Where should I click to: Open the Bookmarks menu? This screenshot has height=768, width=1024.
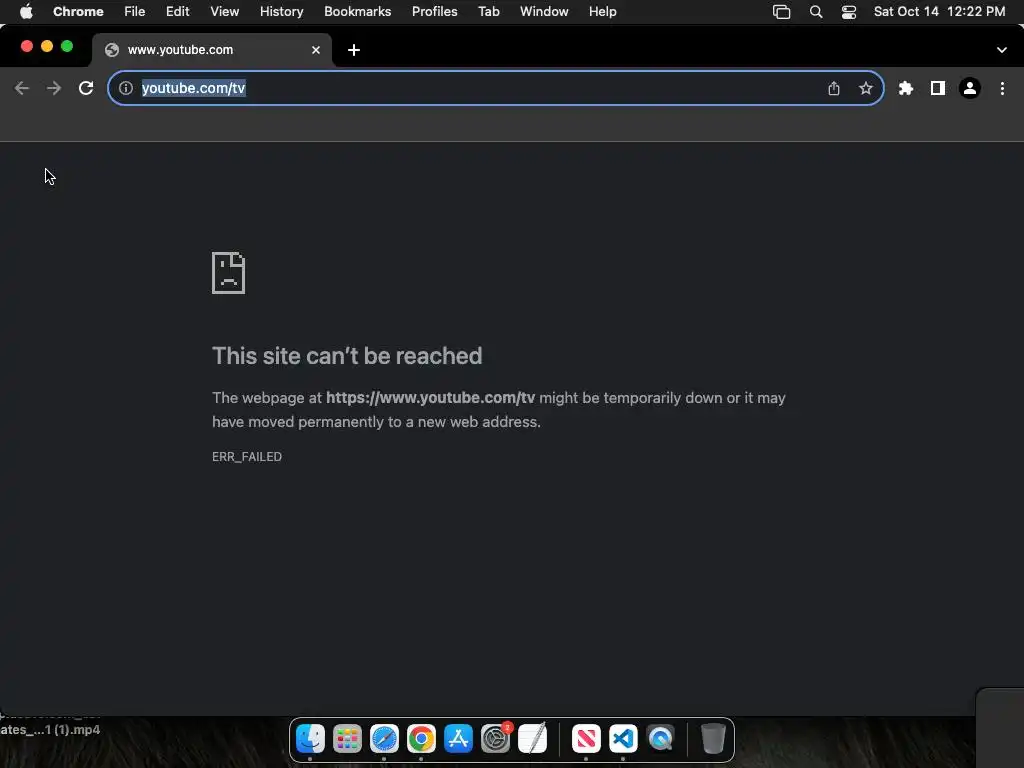pos(358,12)
